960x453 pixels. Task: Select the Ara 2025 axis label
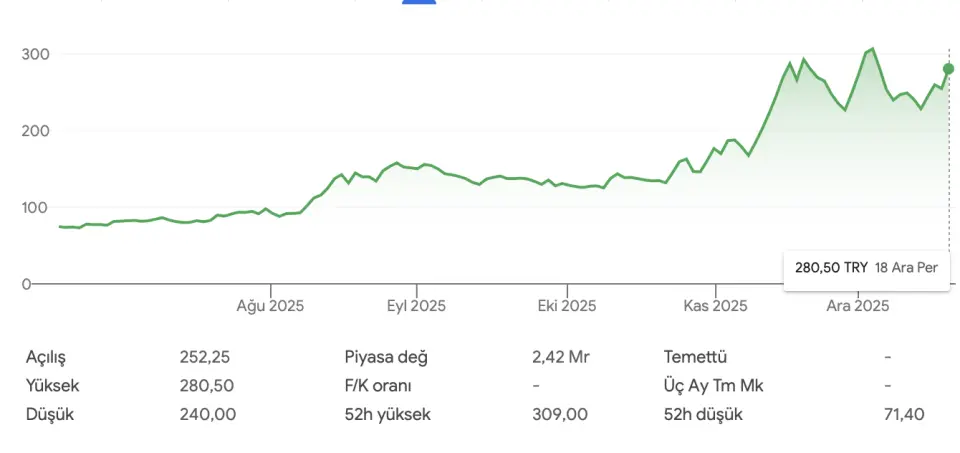click(x=857, y=306)
